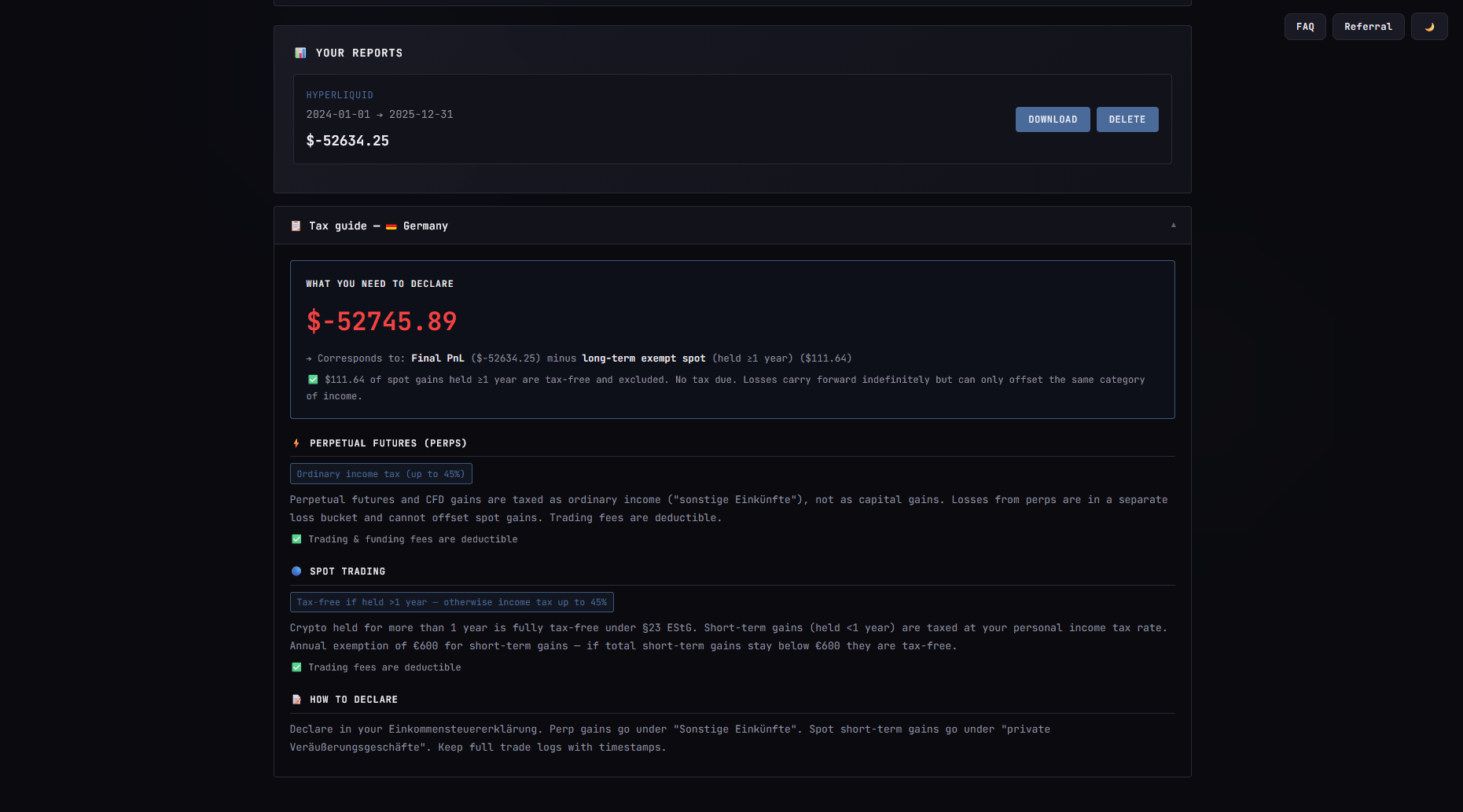Screen dimensions: 1463x812
Task: Click the blue circle Spot Trading icon
Action: point(296,571)
